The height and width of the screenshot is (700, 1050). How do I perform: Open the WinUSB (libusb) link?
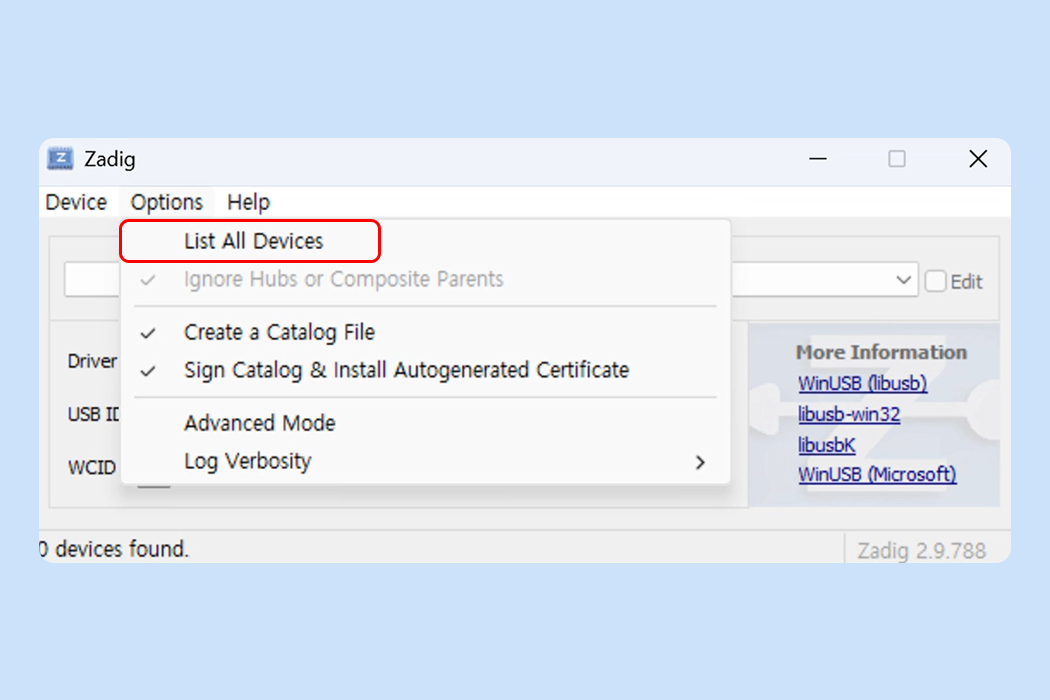coord(862,384)
